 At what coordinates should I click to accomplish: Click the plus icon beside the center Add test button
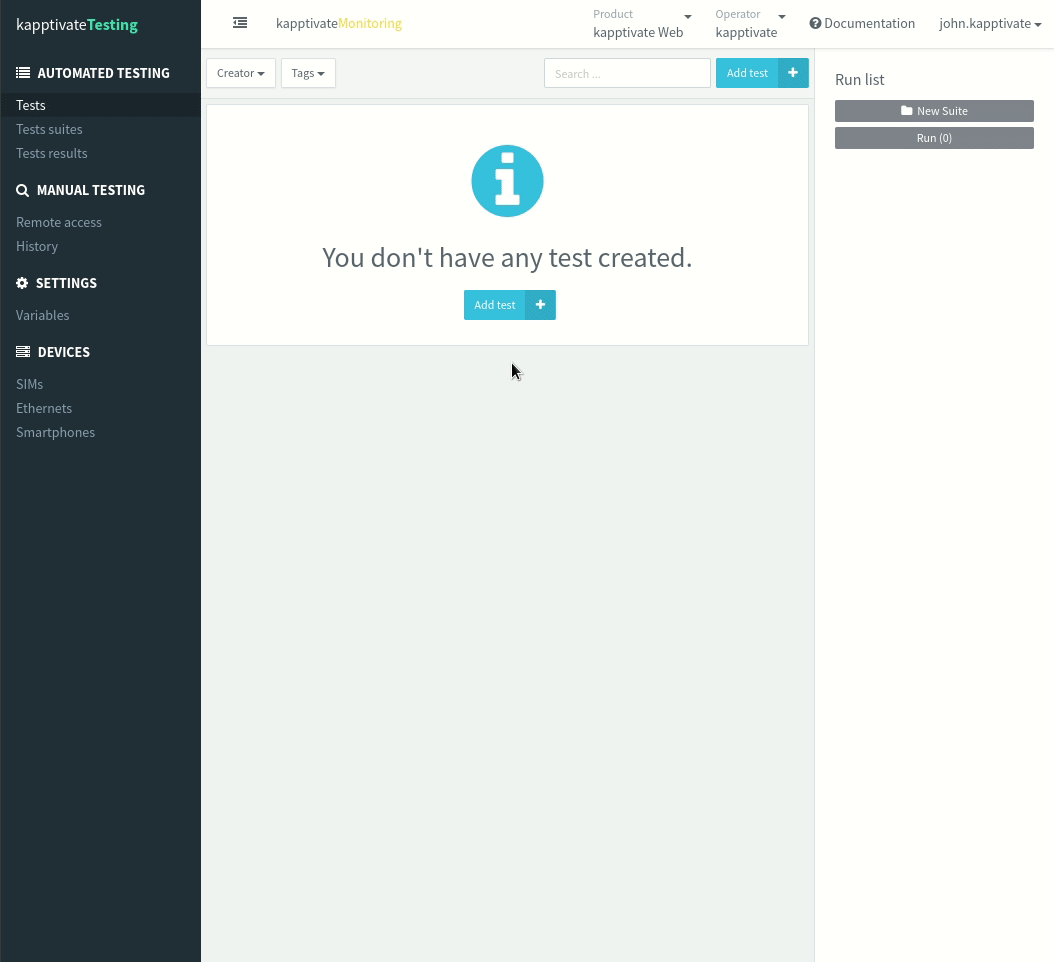(540, 305)
